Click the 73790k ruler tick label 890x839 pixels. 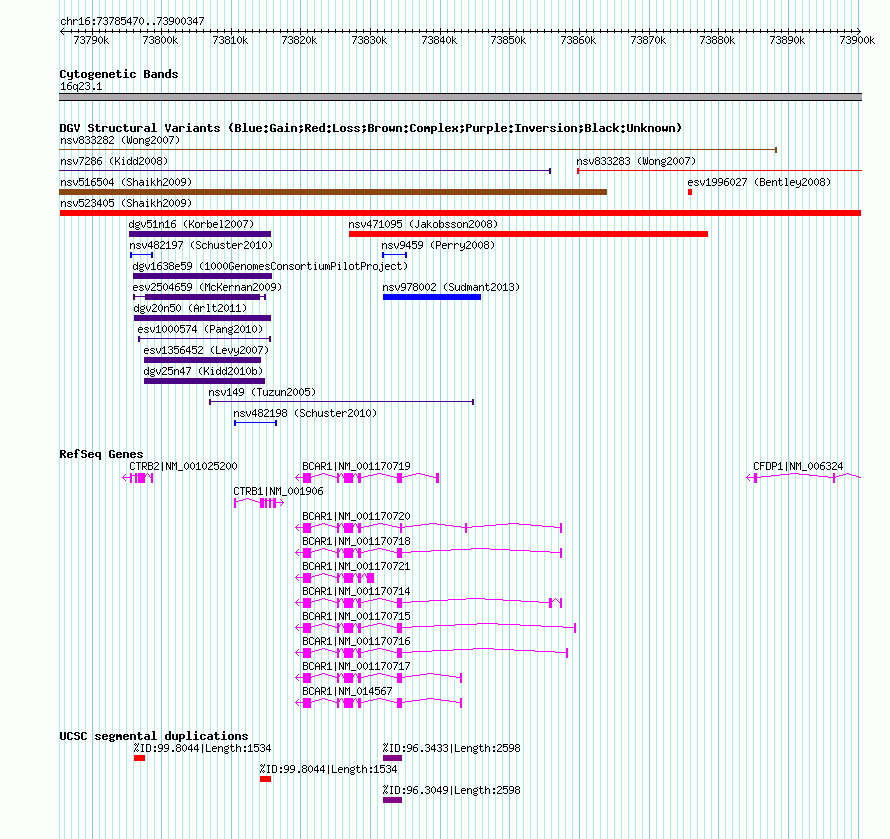tap(91, 40)
